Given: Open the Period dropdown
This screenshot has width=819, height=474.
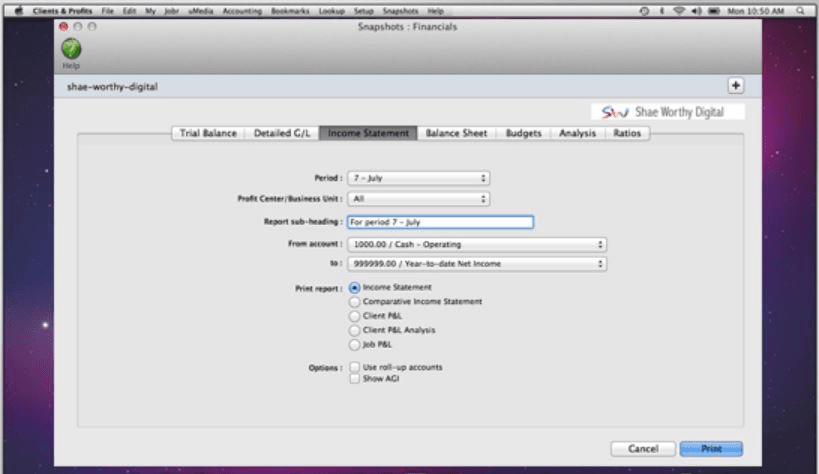Looking at the screenshot, I should 418,178.
